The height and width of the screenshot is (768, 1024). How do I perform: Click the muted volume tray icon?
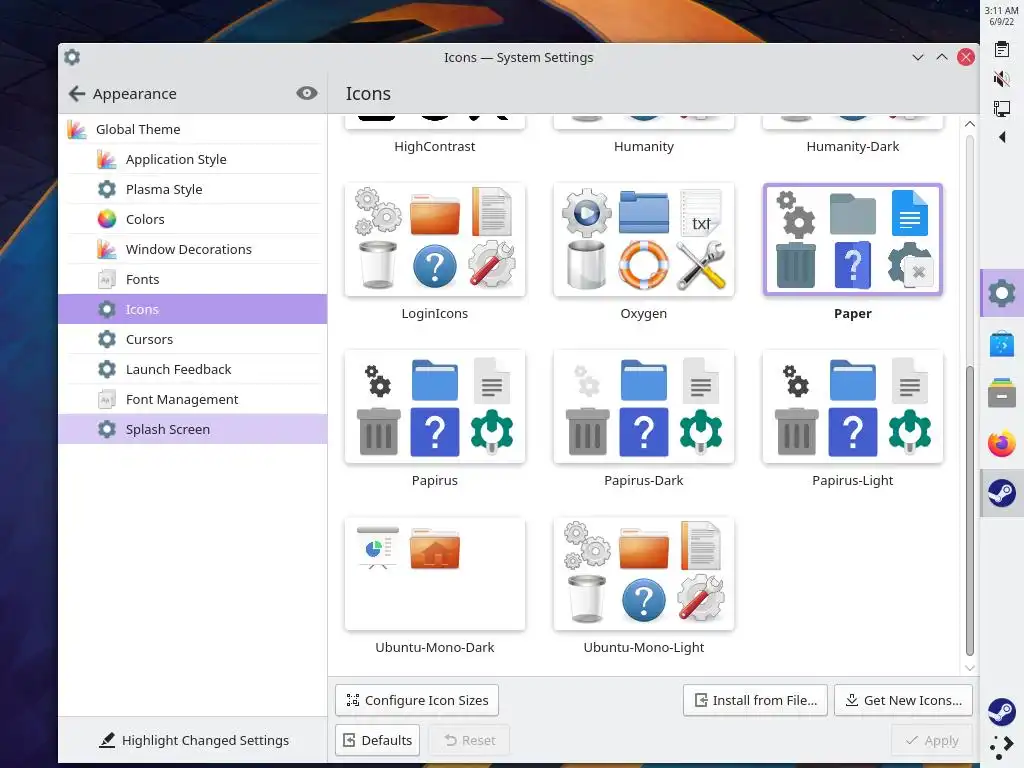pos(1001,79)
